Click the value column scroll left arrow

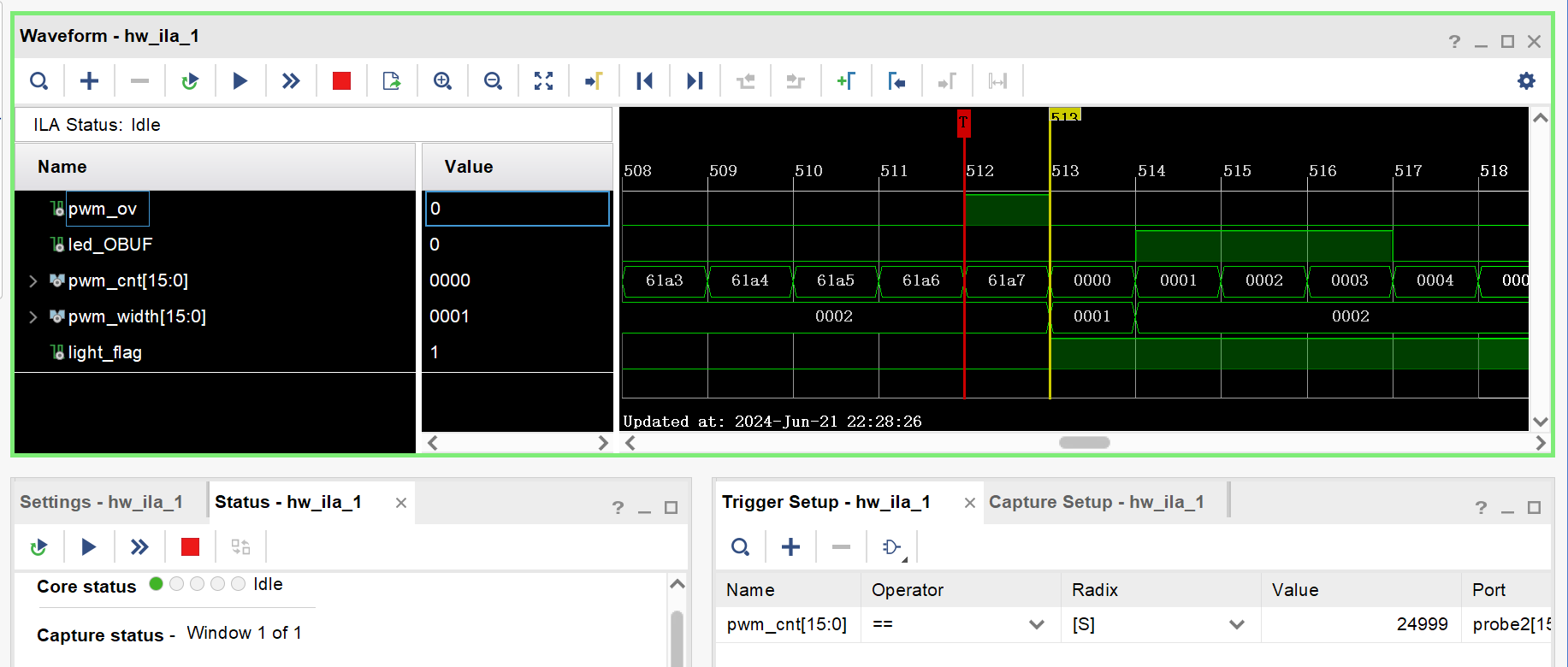[x=433, y=443]
